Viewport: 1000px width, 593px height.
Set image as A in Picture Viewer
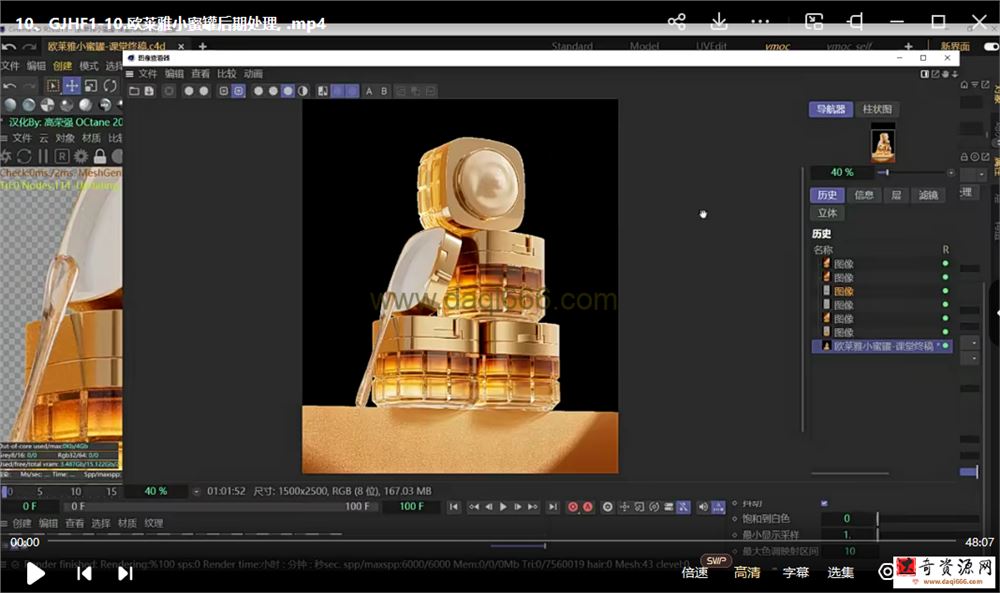[369, 91]
